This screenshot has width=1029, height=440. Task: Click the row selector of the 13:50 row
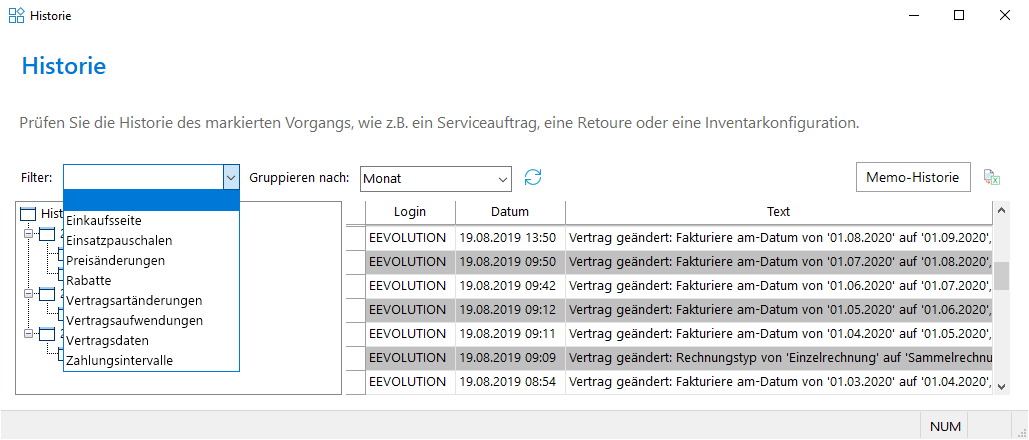(x=356, y=237)
